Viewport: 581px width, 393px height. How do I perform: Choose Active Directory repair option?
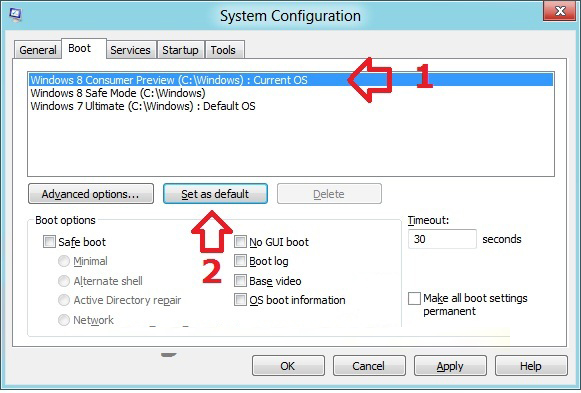64,300
